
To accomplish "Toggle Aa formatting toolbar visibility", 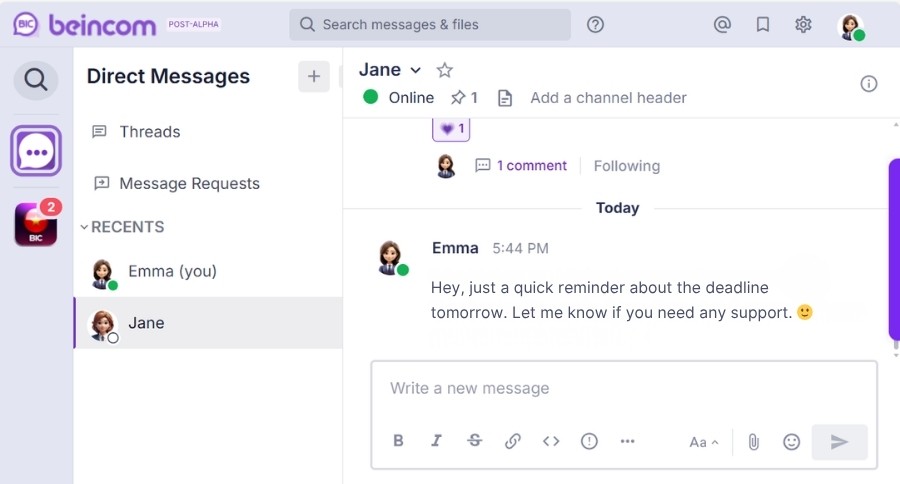I will click(x=704, y=442).
